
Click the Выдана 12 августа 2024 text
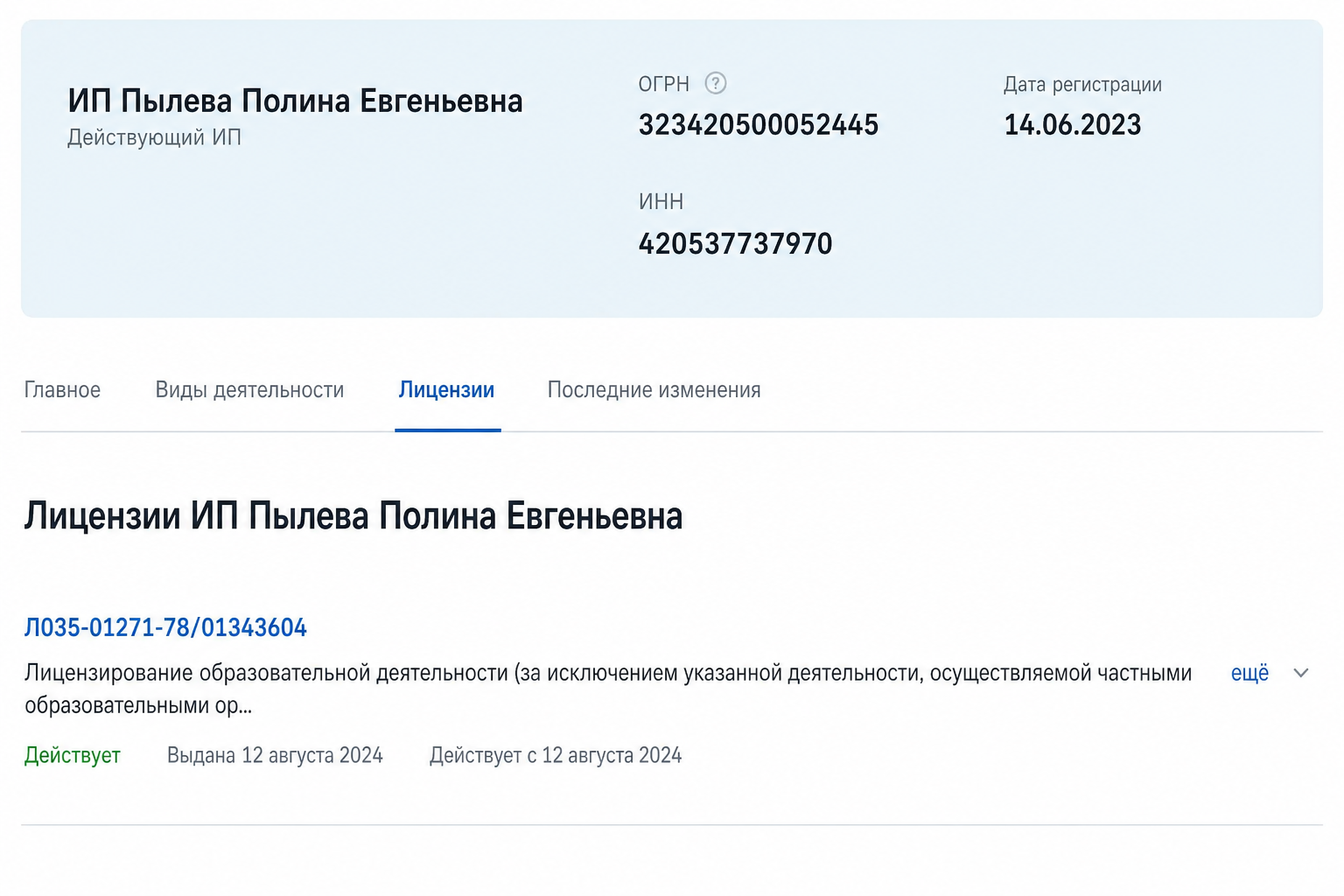tap(275, 755)
